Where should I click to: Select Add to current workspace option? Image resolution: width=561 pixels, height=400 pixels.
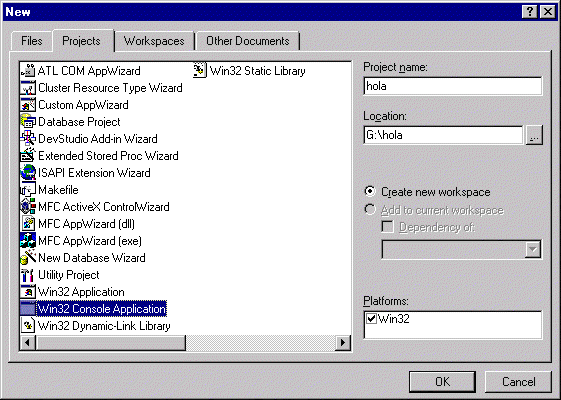pyautogui.click(x=370, y=210)
